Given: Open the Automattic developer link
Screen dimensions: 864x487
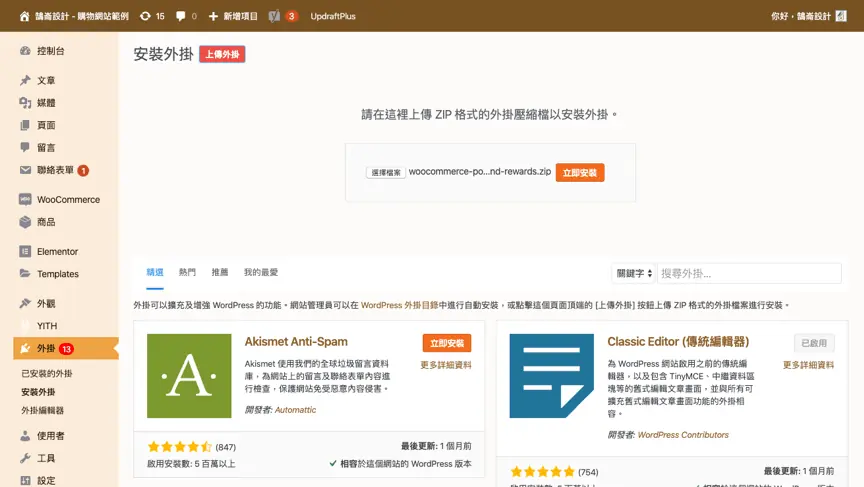Looking at the screenshot, I should (x=295, y=410).
